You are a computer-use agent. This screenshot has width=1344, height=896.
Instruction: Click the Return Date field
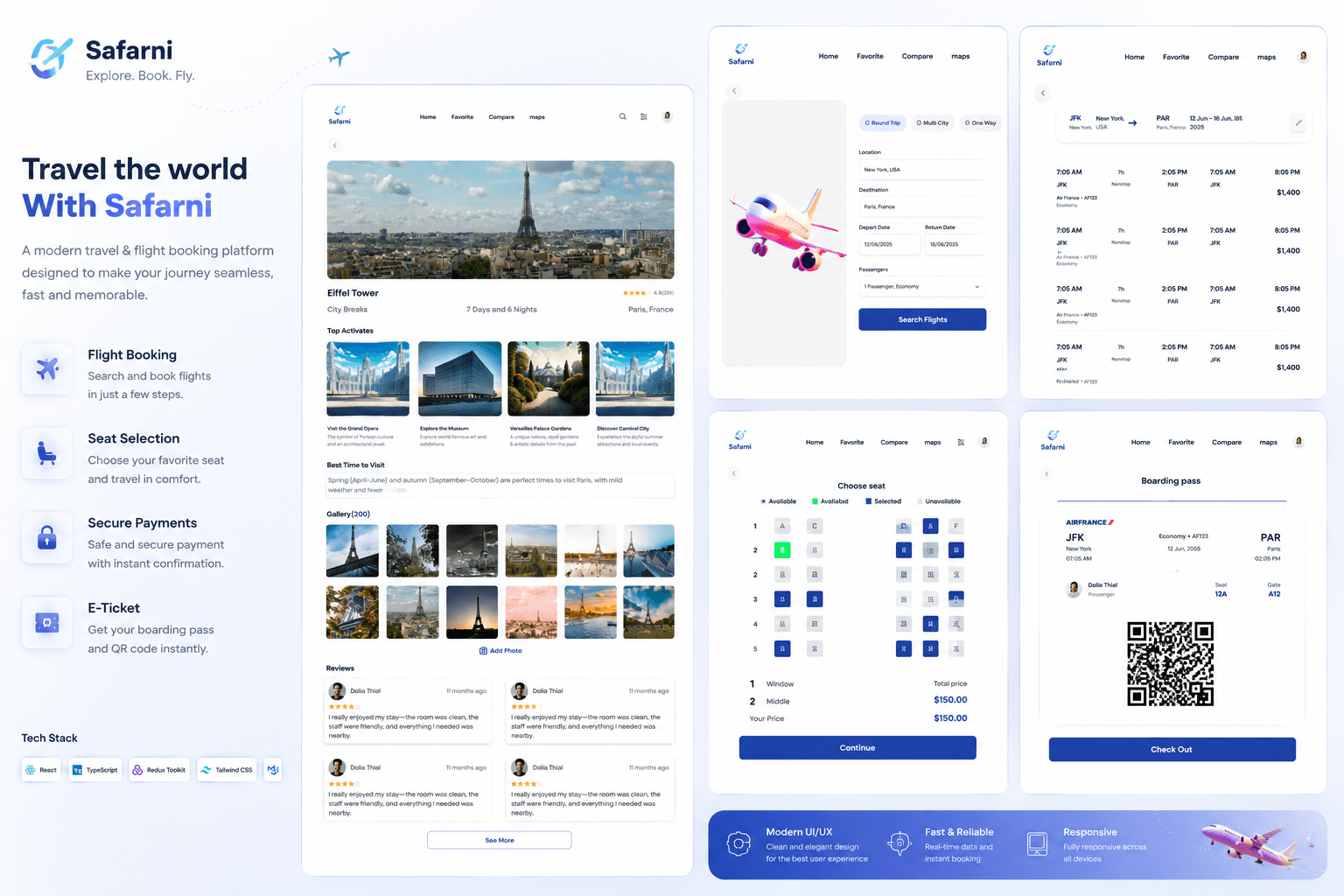[x=955, y=244]
